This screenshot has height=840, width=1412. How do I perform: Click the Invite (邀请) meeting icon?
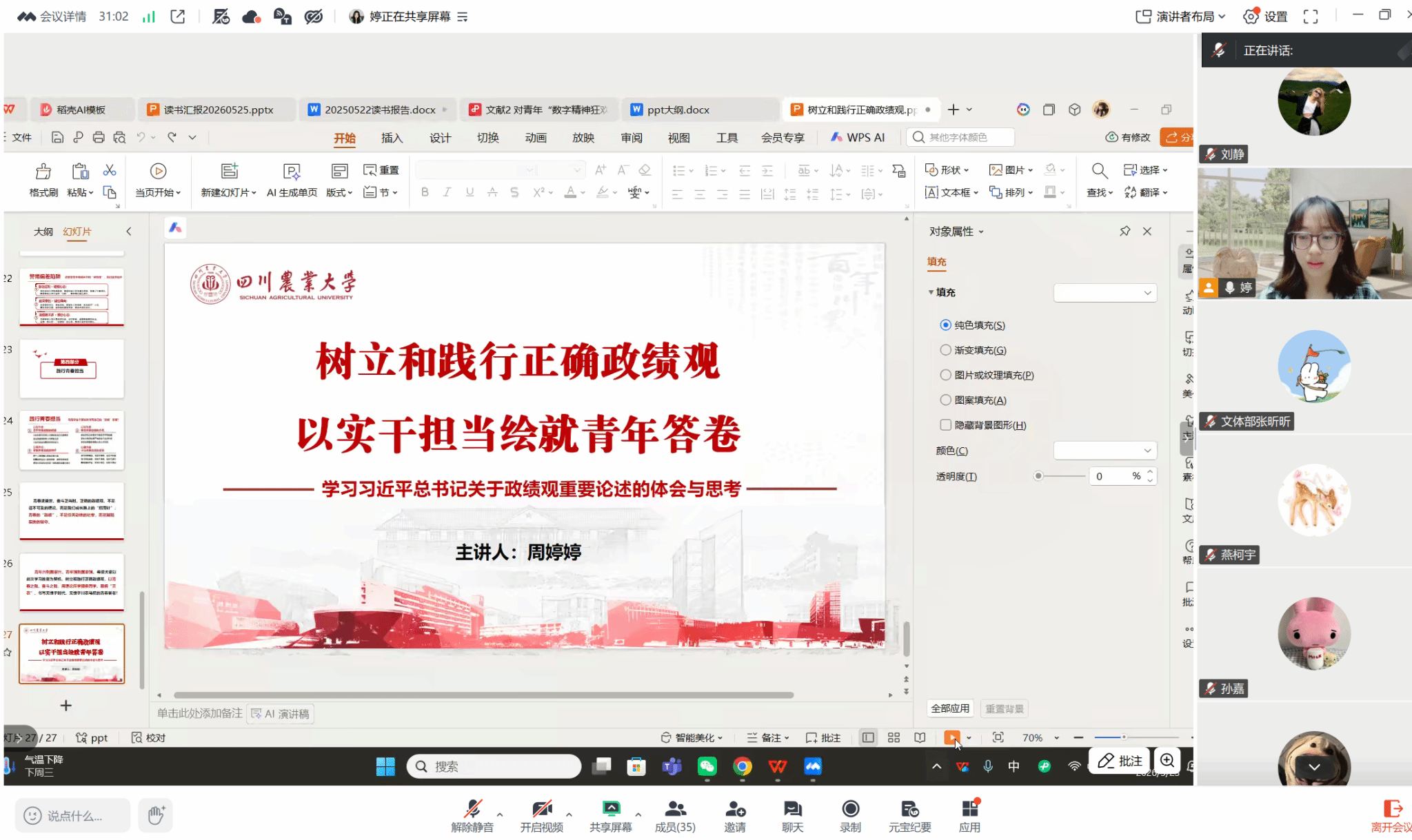(x=735, y=808)
